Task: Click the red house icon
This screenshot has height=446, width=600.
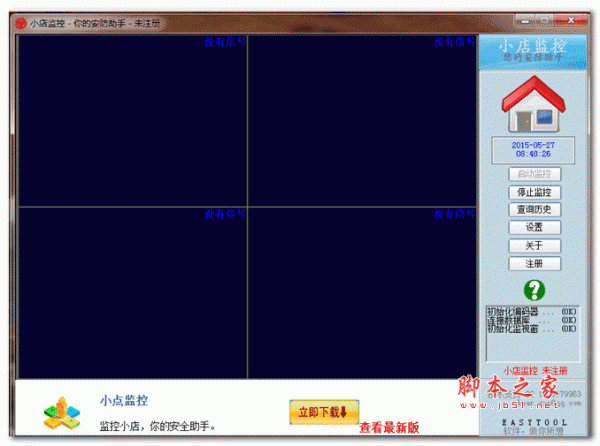Action: (x=533, y=104)
